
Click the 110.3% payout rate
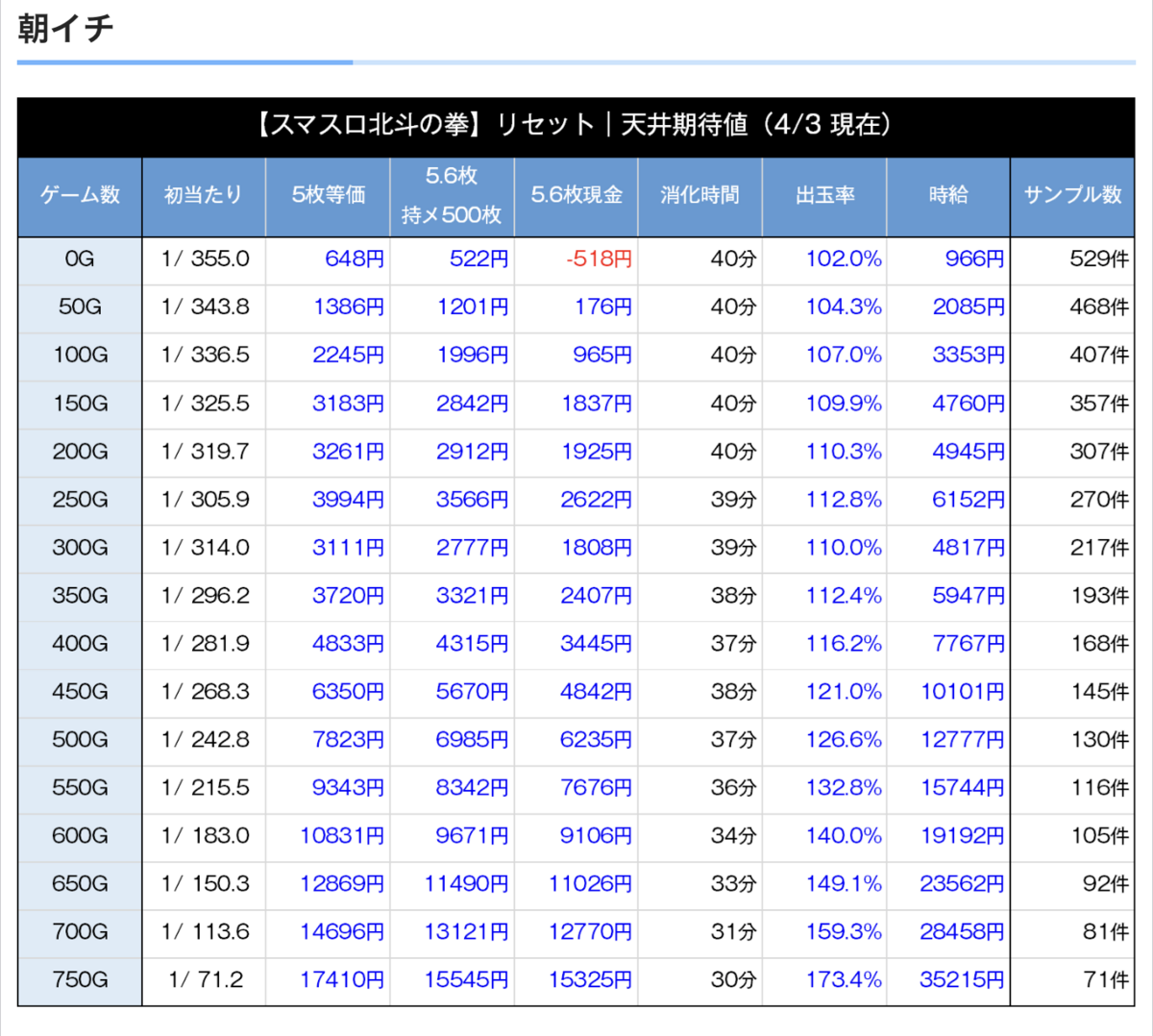pyautogui.click(x=844, y=452)
